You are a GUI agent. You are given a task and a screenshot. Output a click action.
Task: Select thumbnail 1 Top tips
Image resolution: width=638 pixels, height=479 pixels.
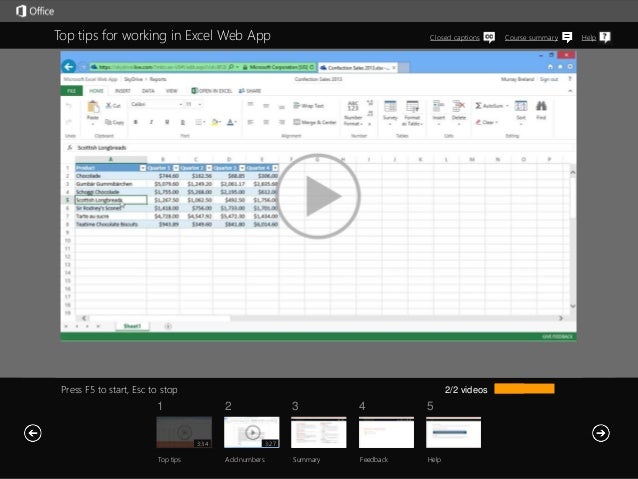[184, 432]
